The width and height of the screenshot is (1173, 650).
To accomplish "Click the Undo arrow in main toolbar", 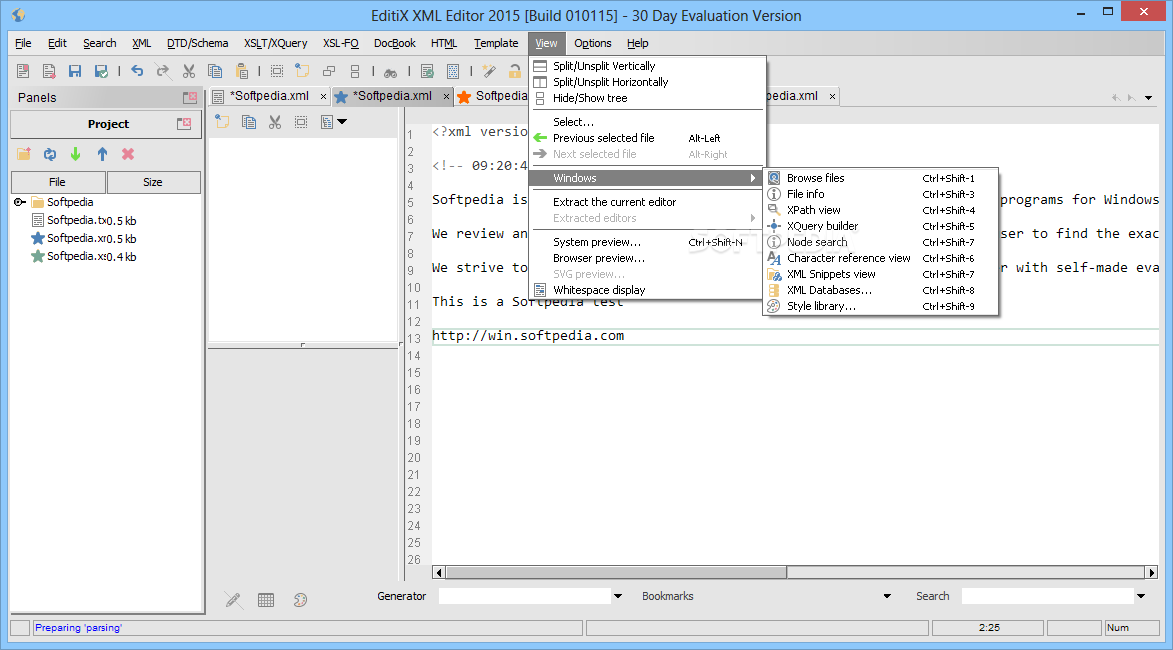I will [137, 70].
